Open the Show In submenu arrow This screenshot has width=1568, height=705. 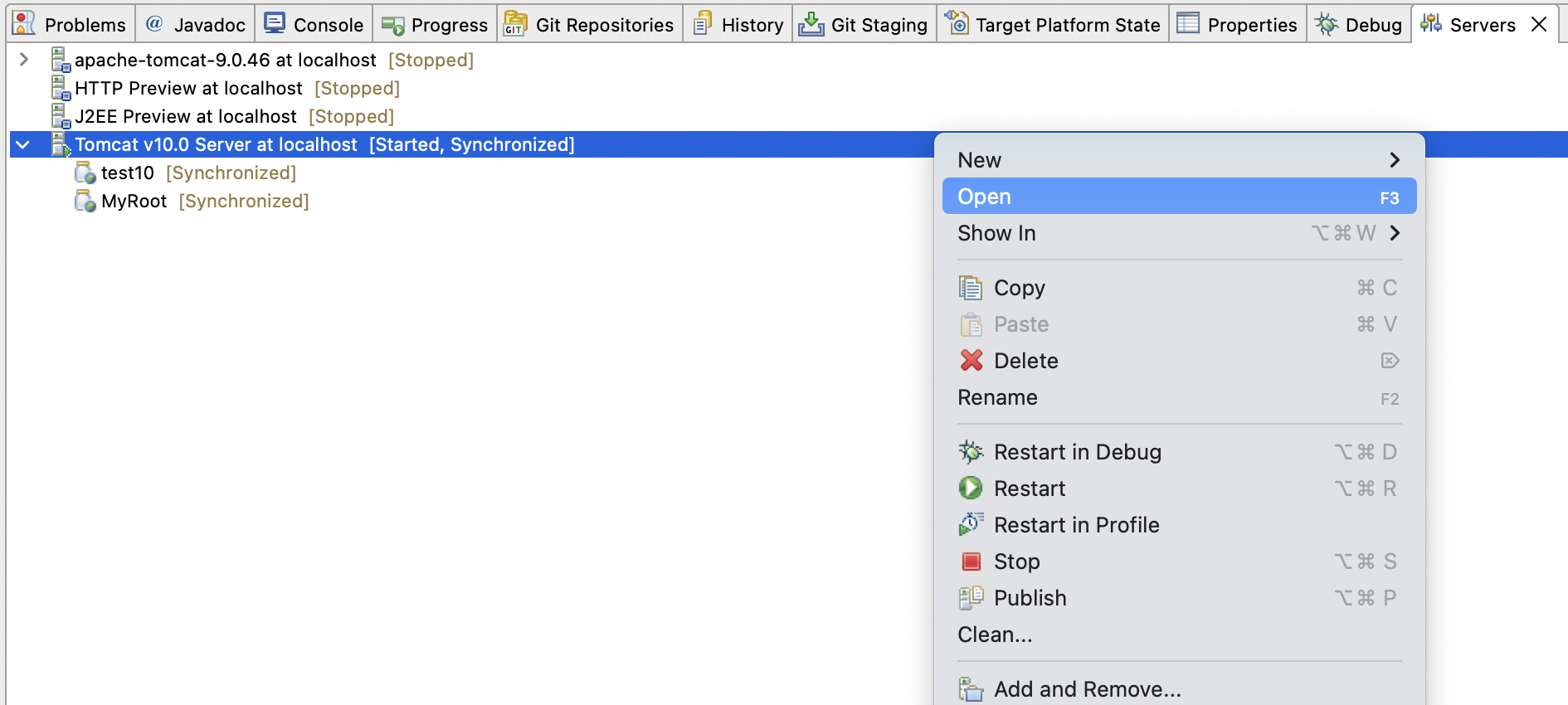click(1395, 233)
